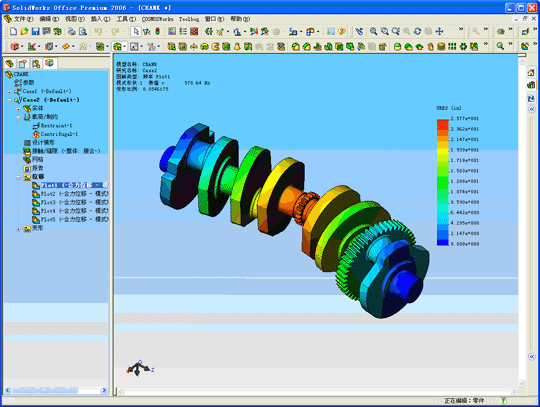Expand the last folder node below Plot5

(18, 229)
